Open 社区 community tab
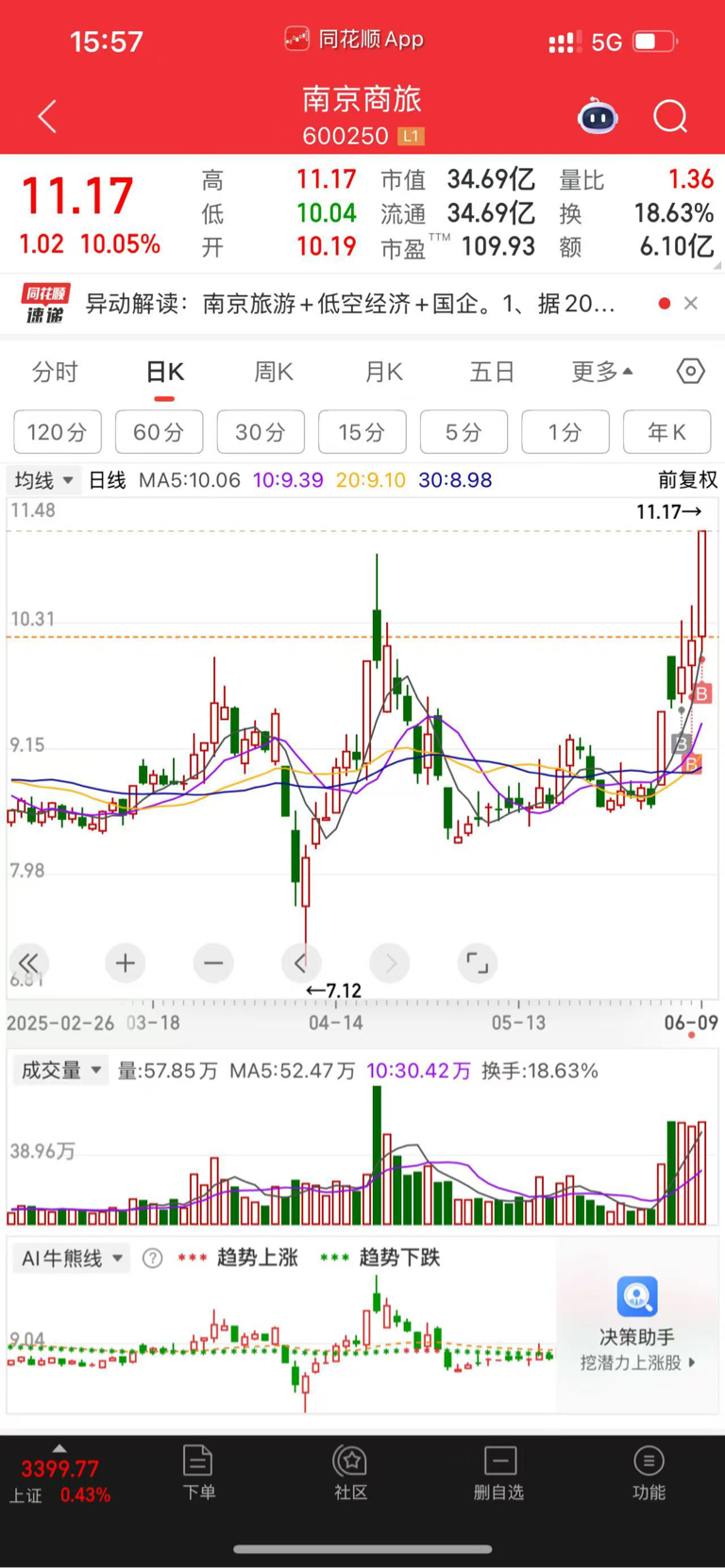The image size is (725, 1568). point(350,1472)
